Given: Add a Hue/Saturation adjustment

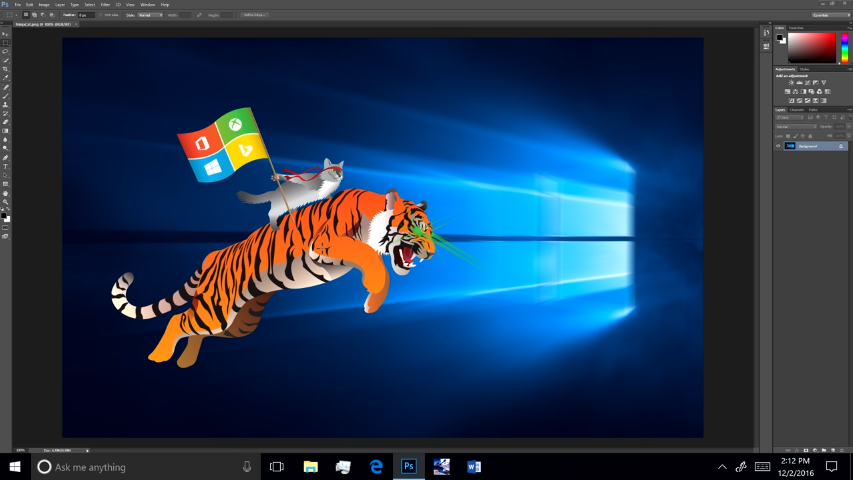Looking at the screenshot, I should click(787, 91).
